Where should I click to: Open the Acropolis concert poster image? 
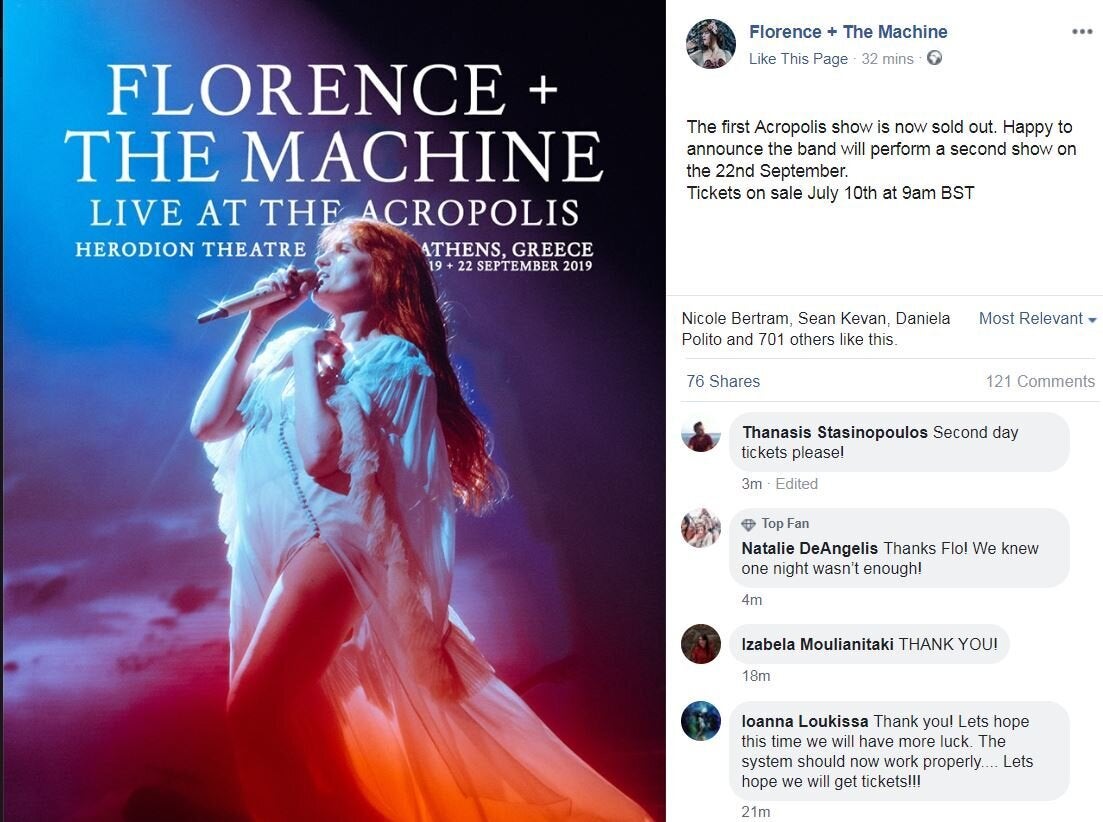click(x=333, y=411)
